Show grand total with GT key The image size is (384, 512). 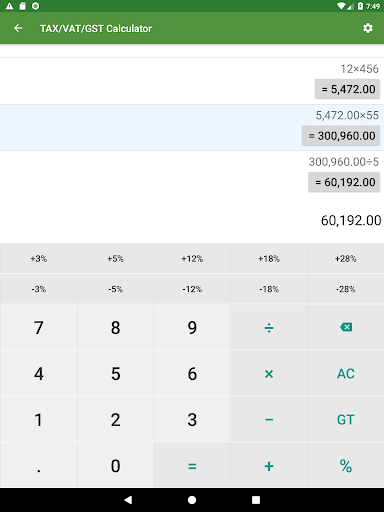pyautogui.click(x=346, y=419)
